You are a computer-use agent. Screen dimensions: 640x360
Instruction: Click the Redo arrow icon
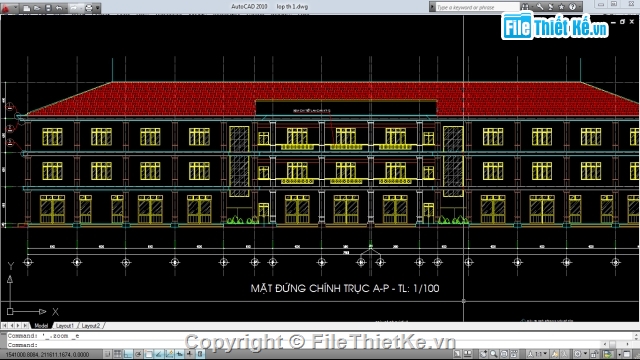74,8
